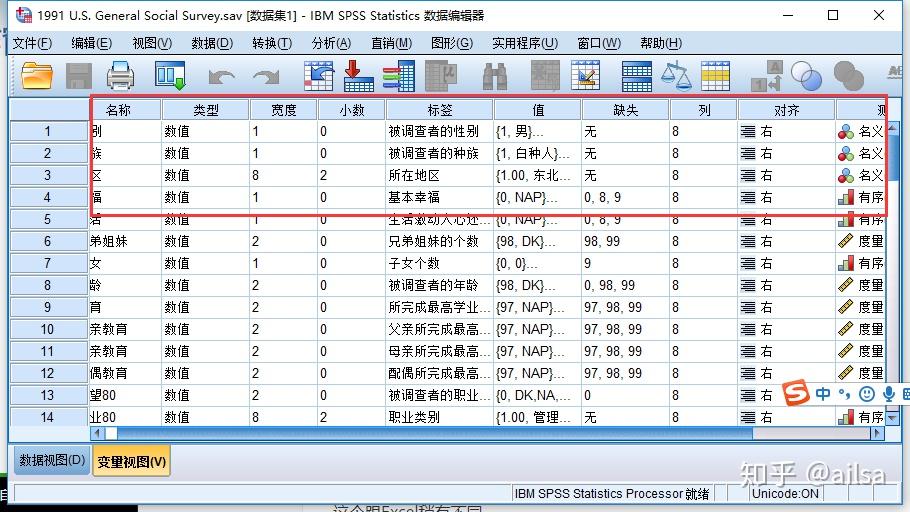Click the vertical scrollbar down arrow

click(892, 417)
